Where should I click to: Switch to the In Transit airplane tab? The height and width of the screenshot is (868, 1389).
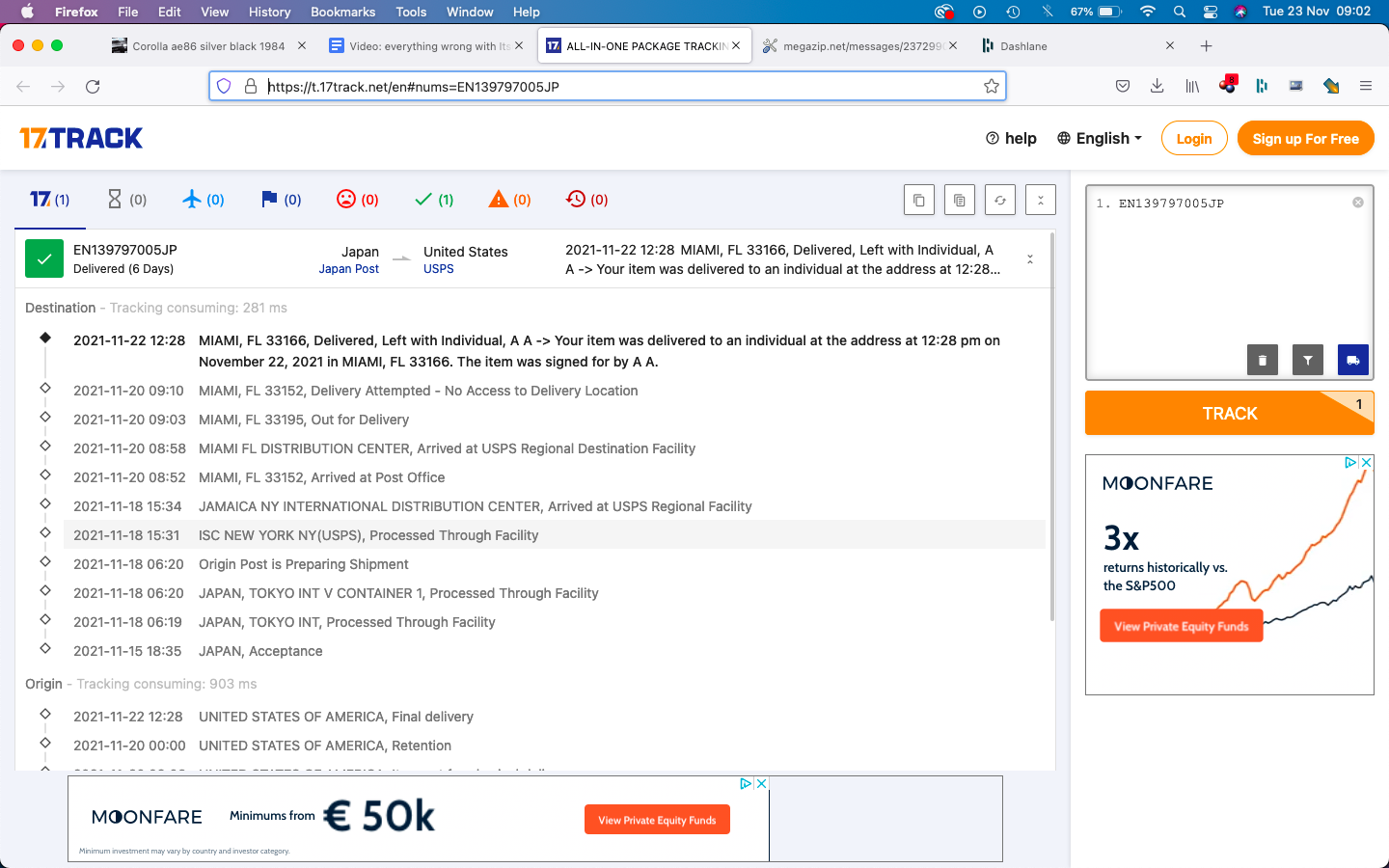tap(204, 200)
